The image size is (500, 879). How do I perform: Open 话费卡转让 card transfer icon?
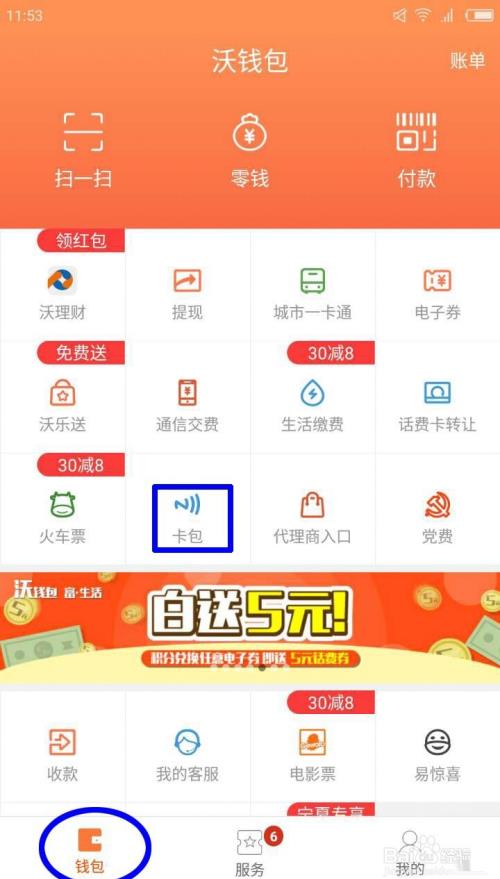point(437,394)
